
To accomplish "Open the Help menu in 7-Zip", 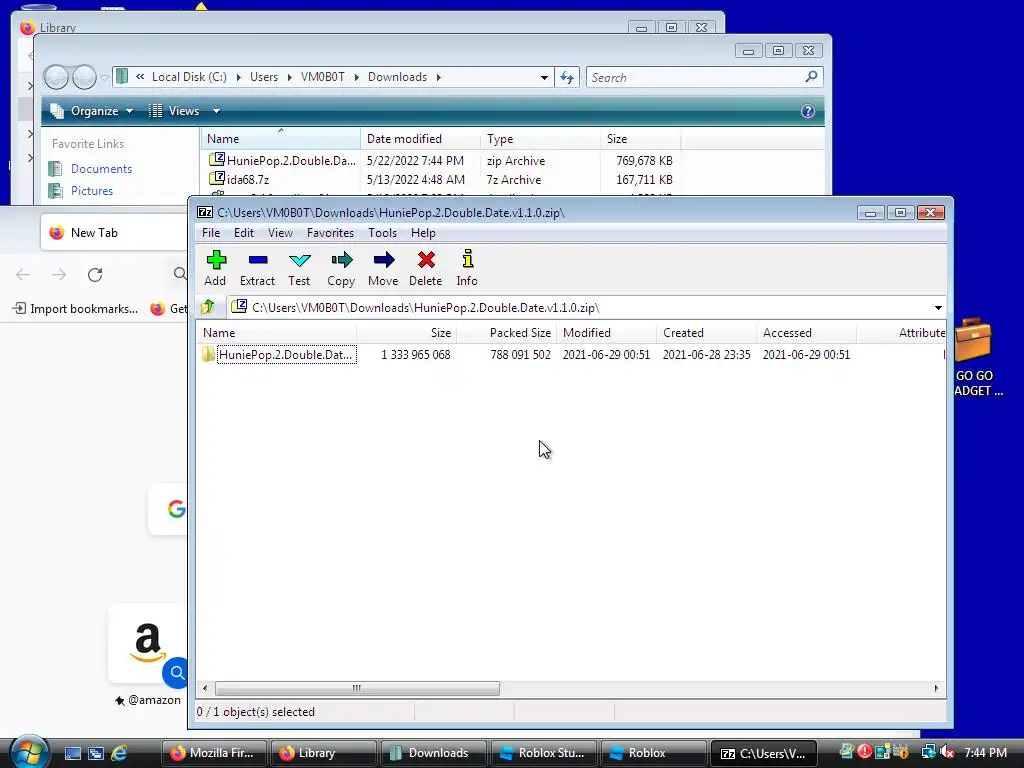I will pos(423,232).
